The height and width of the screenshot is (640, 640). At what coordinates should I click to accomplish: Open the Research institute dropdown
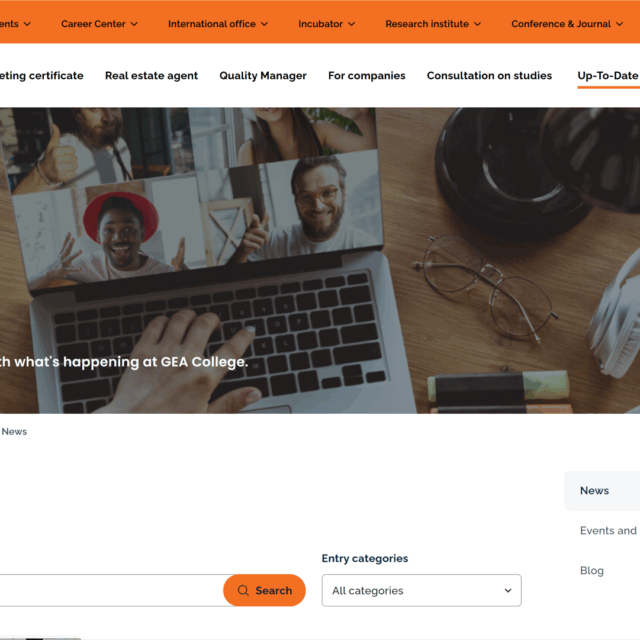coord(433,24)
